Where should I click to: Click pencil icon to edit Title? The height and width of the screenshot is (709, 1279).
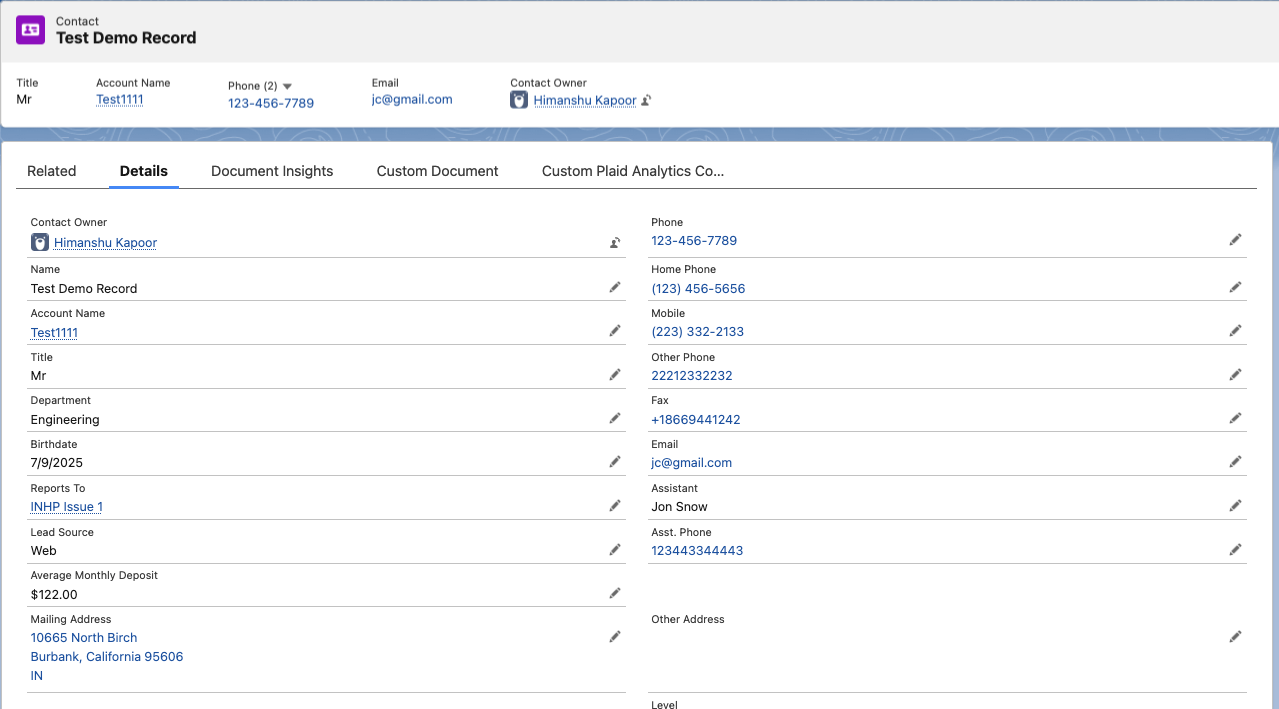pyautogui.click(x=615, y=375)
